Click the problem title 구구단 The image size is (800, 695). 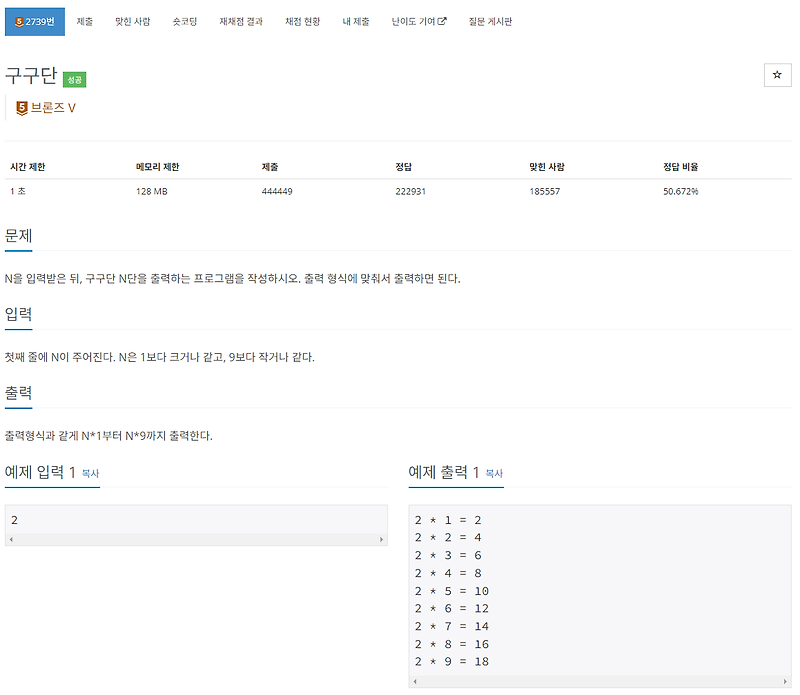click(x=32, y=76)
